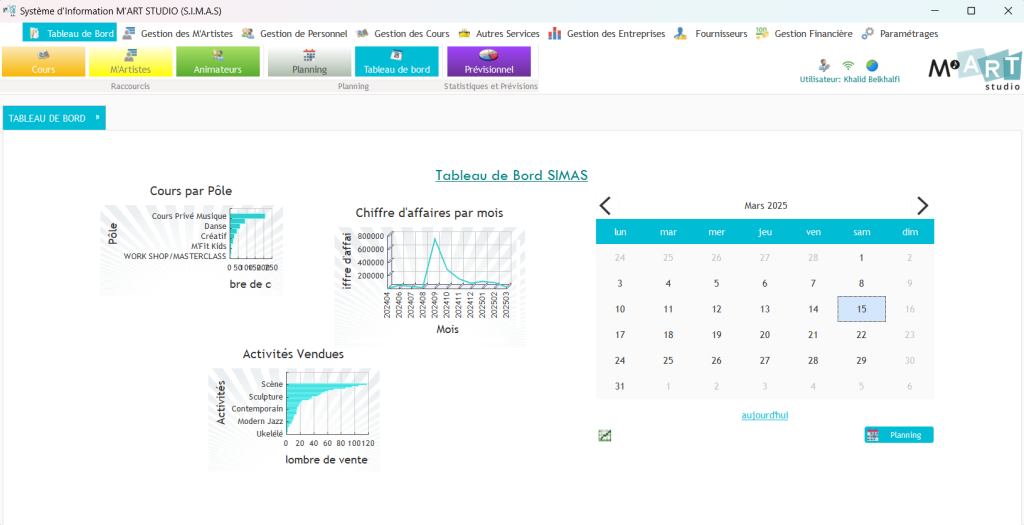
Task: Click Utilisateur: Khalid Belkhalfi label
Action: coord(849,79)
